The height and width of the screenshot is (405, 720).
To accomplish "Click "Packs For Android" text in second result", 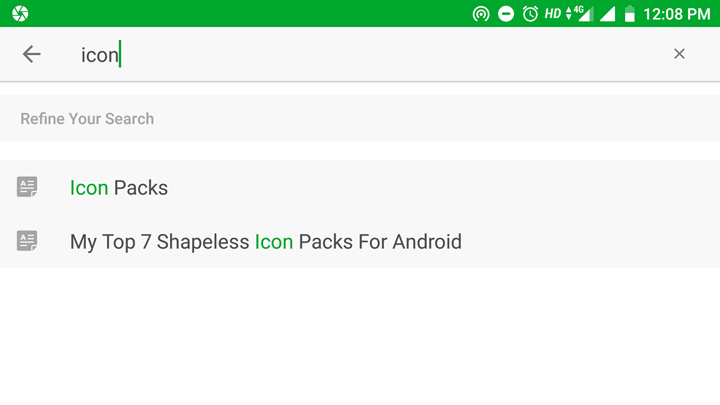I will coord(380,242).
